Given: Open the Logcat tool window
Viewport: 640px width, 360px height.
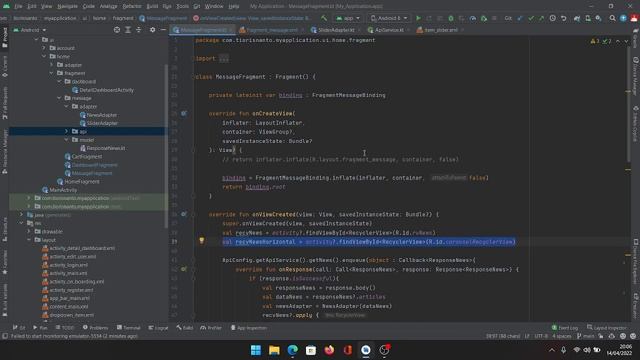Looking at the screenshot, I should [x=158, y=328].
